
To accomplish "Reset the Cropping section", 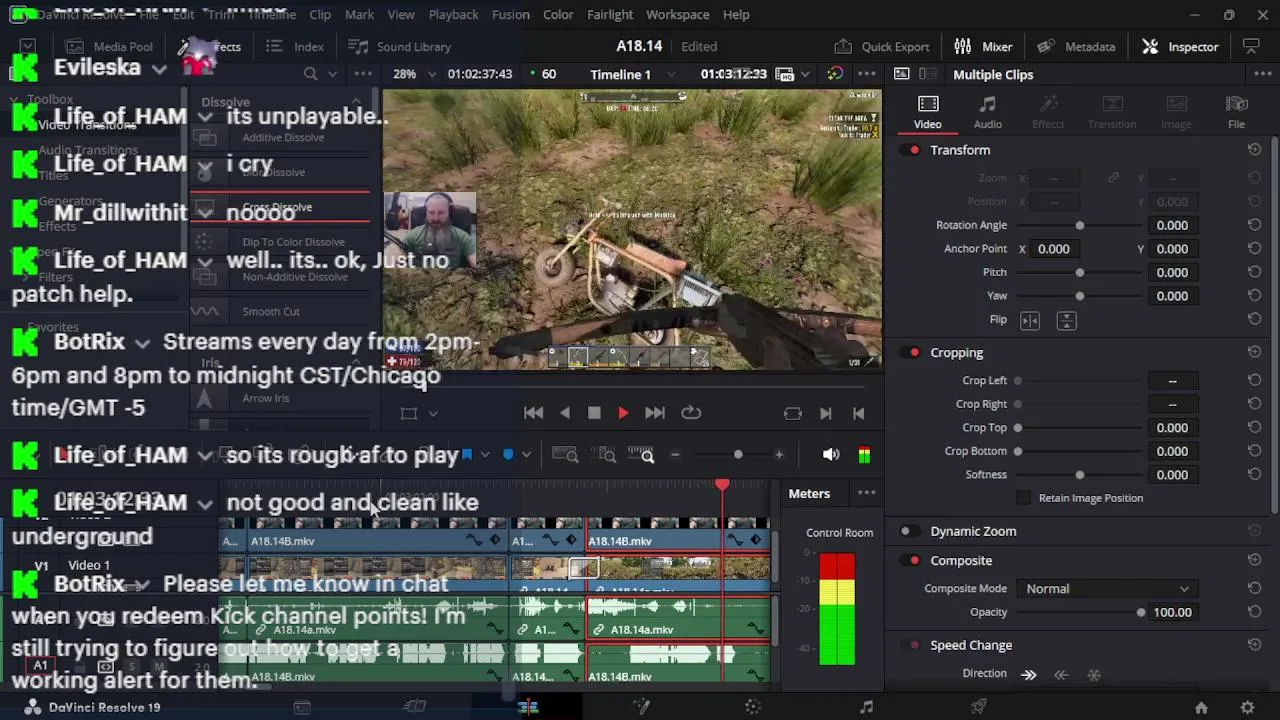I will pyautogui.click(x=1254, y=353).
